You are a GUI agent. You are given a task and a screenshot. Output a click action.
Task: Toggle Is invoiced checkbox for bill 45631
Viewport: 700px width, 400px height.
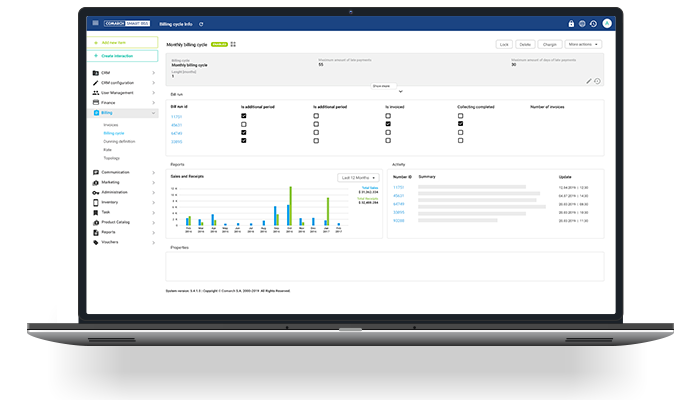point(388,124)
